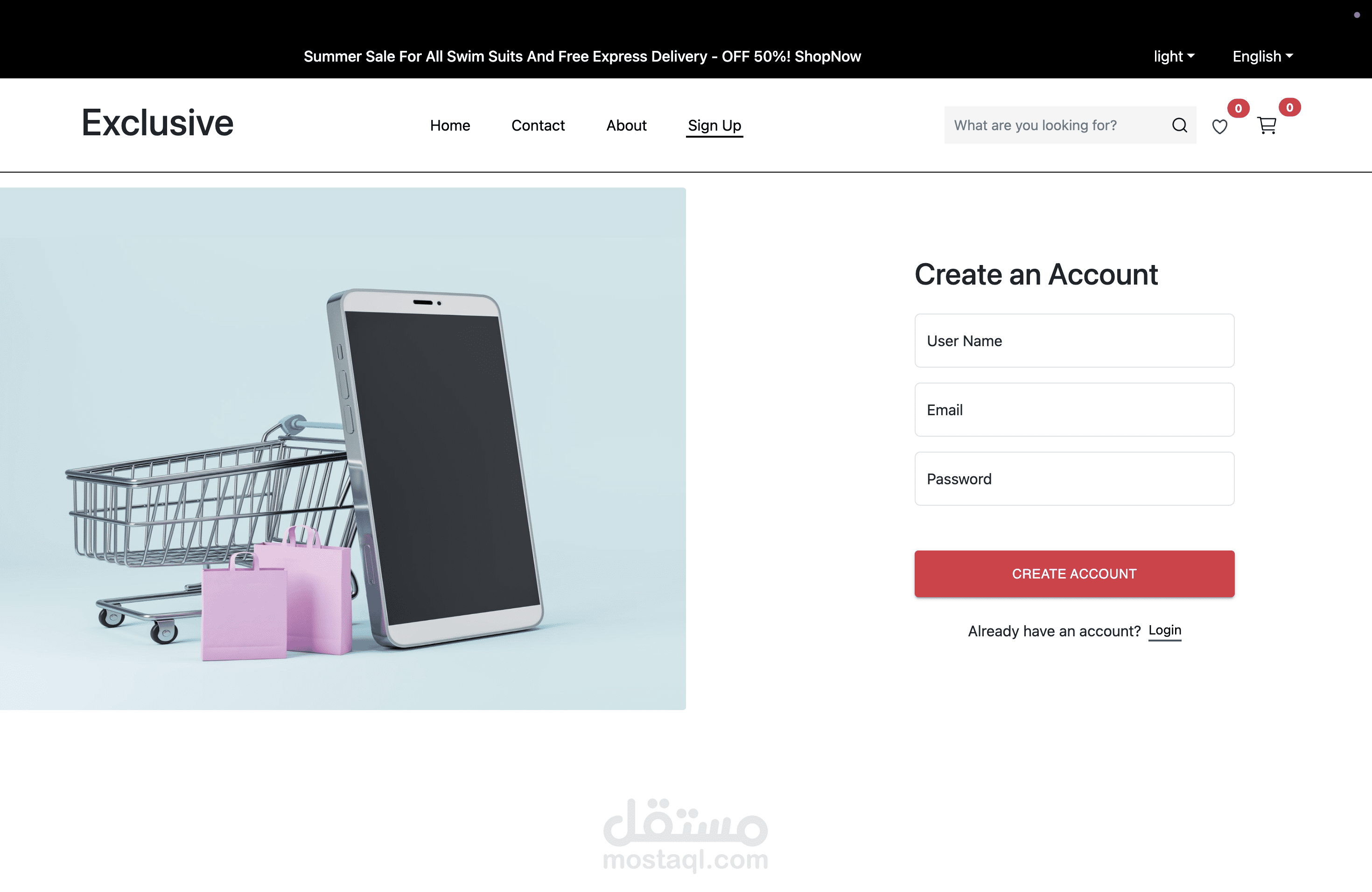The width and height of the screenshot is (1372, 892).
Task: Focus the Email field
Action: tap(1075, 410)
